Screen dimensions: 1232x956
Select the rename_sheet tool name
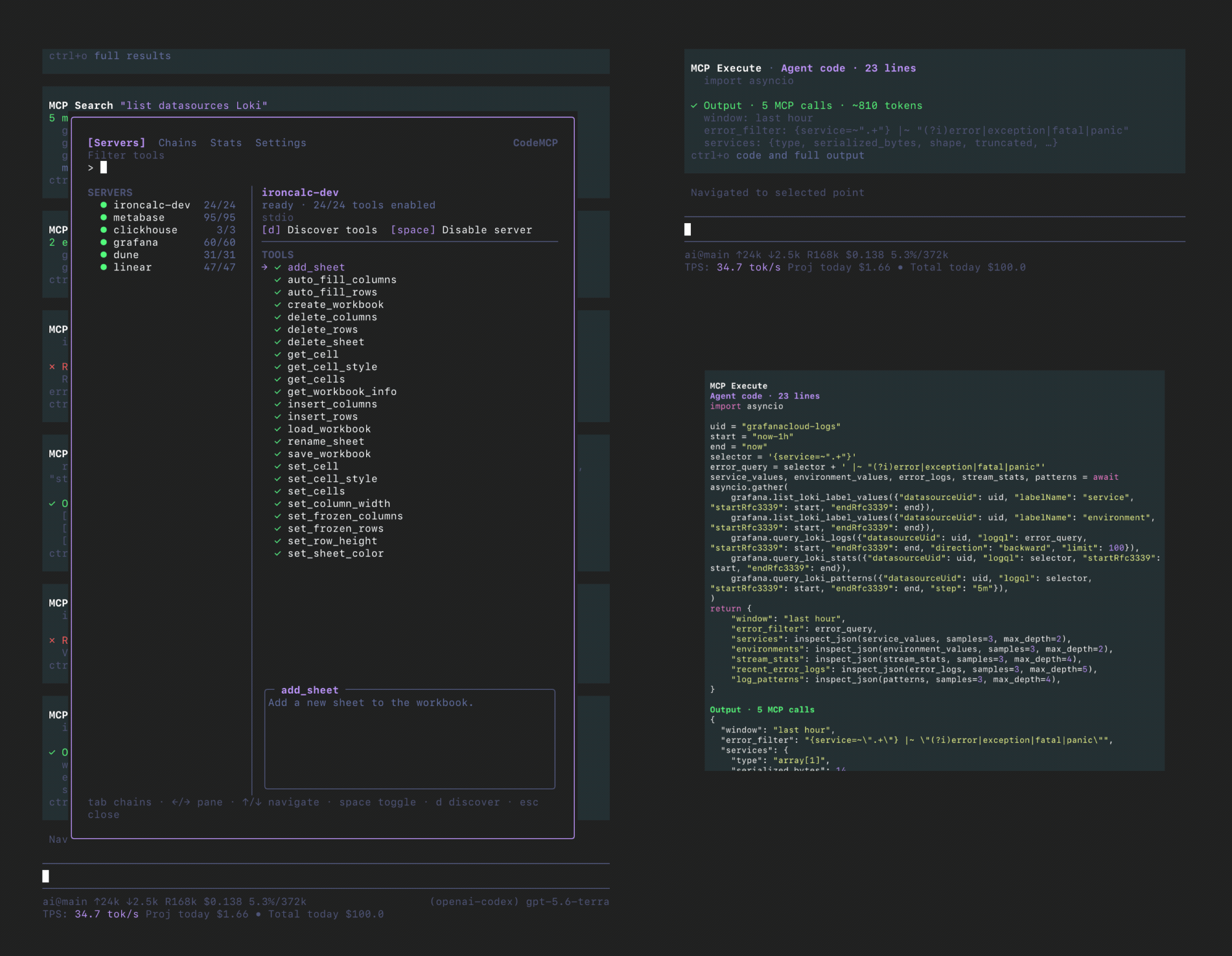326,442
